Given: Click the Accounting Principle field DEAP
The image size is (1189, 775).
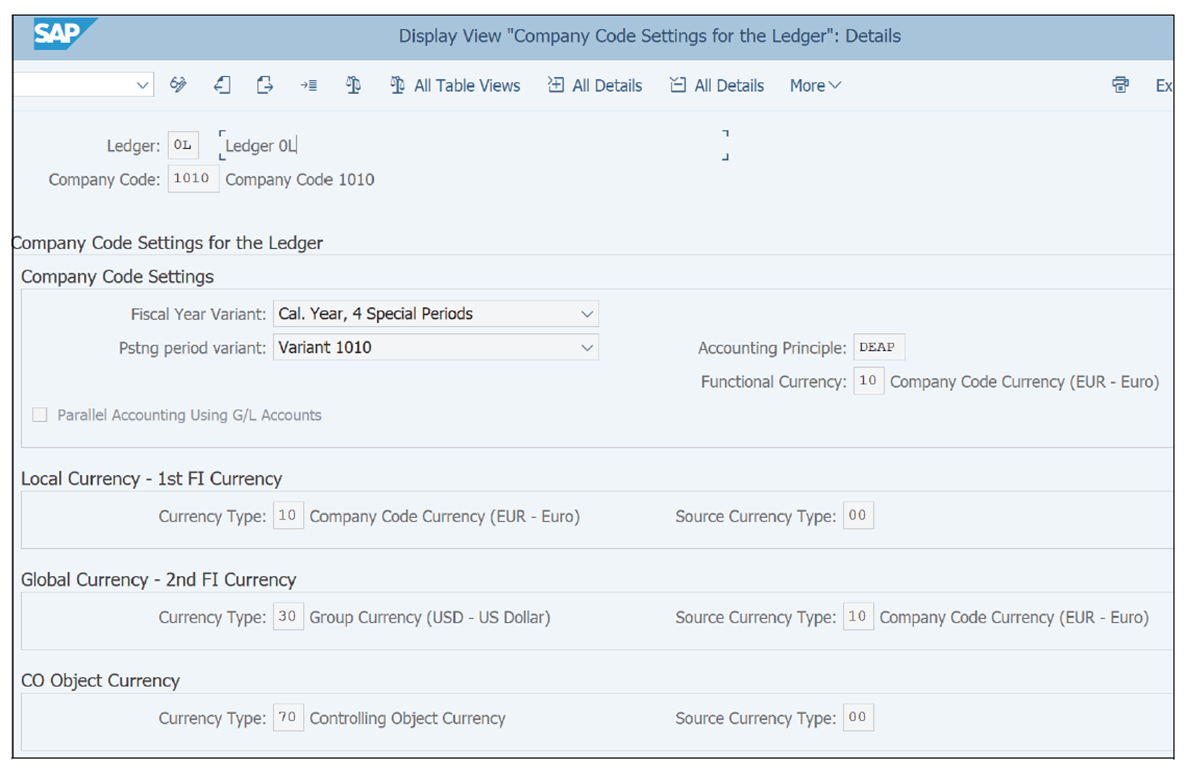Looking at the screenshot, I should (x=878, y=347).
